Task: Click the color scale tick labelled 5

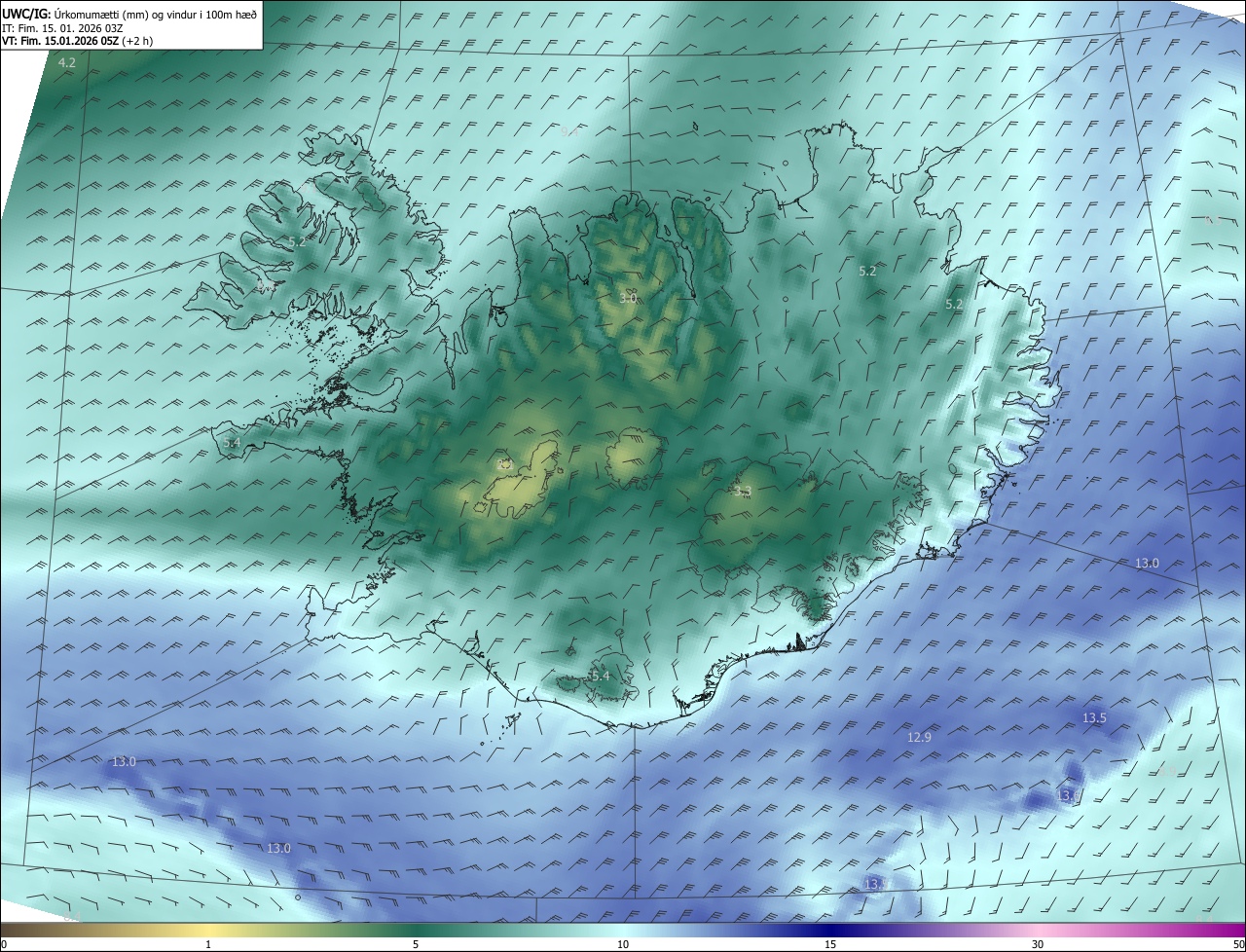Action: point(416,944)
